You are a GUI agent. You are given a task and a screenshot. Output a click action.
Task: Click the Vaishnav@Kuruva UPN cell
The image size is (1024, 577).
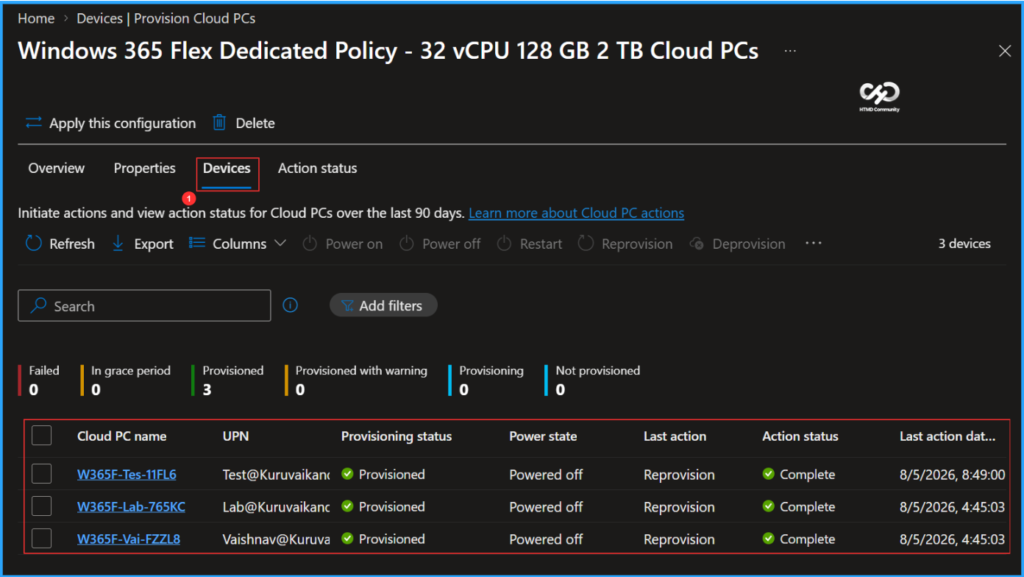pos(276,539)
